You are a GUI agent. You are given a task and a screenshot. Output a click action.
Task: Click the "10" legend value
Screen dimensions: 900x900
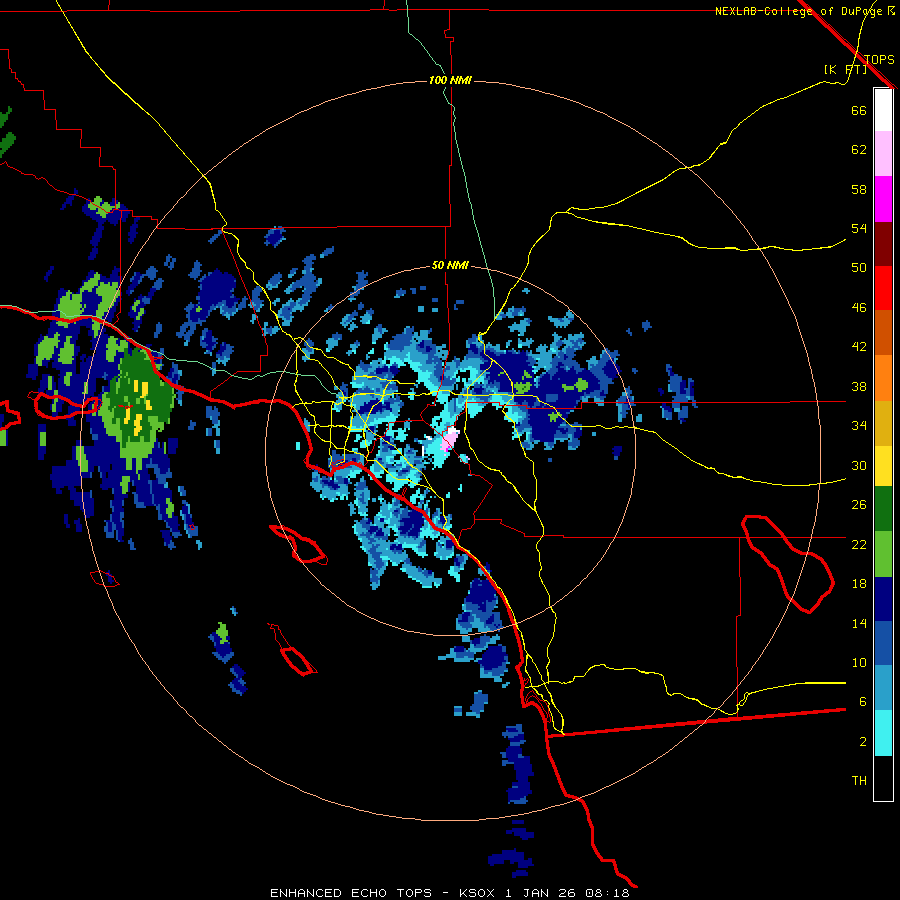coord(859,662)
